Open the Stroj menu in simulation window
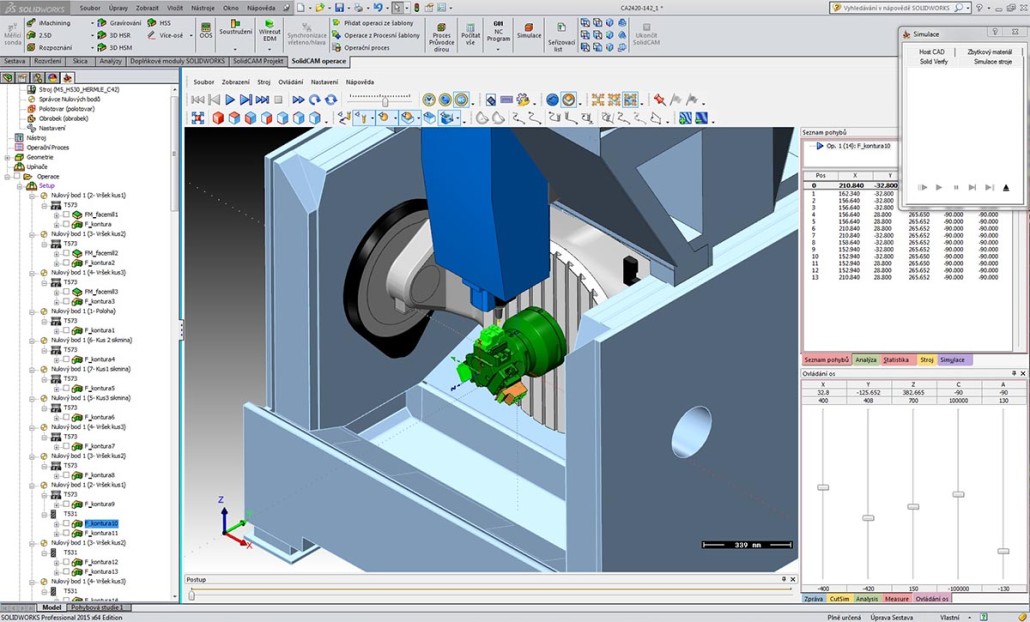 [x=263, y=82]
